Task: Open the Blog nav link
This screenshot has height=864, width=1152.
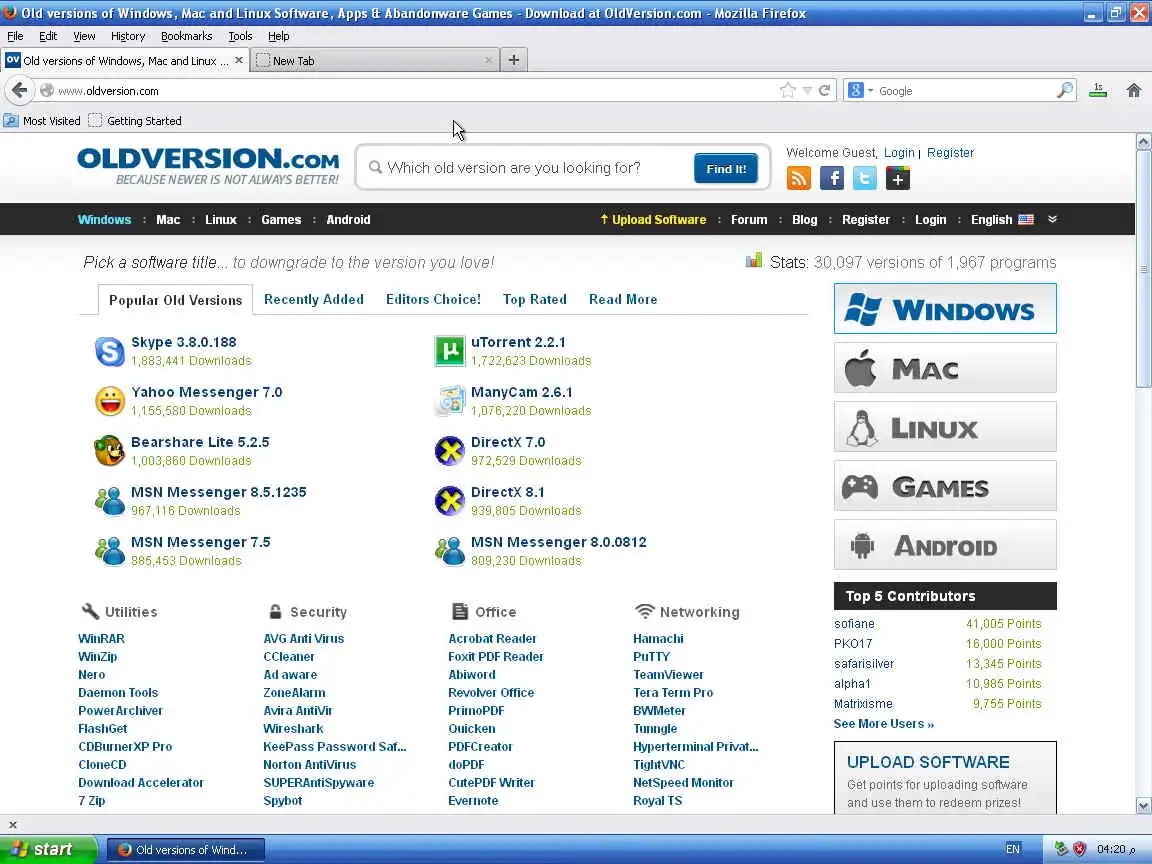Action: click(804, 220)
